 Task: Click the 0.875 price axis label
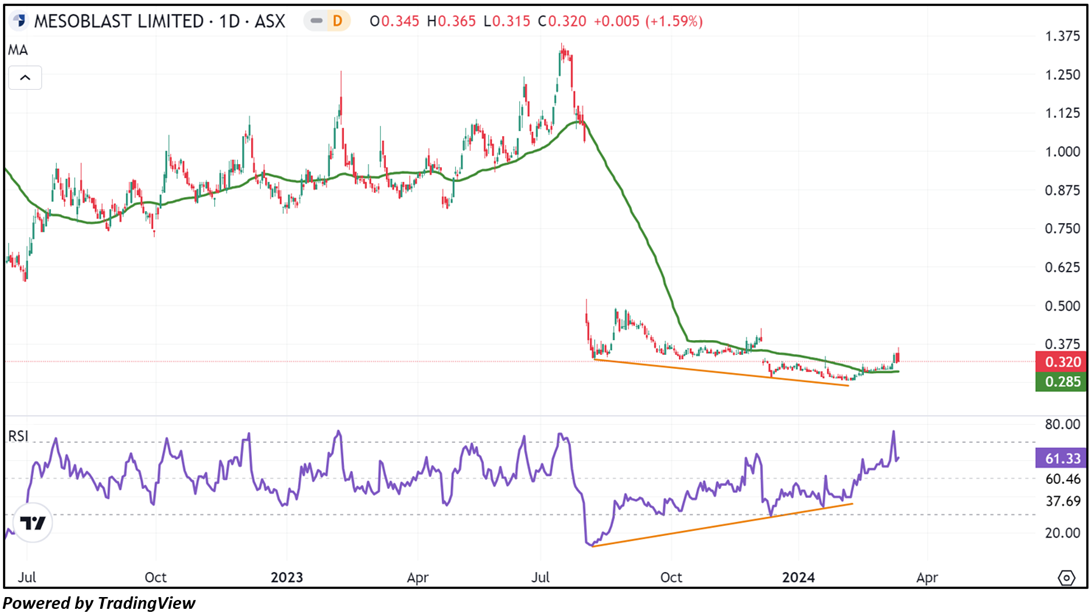pyautogui.click(x=1063, y=190)
